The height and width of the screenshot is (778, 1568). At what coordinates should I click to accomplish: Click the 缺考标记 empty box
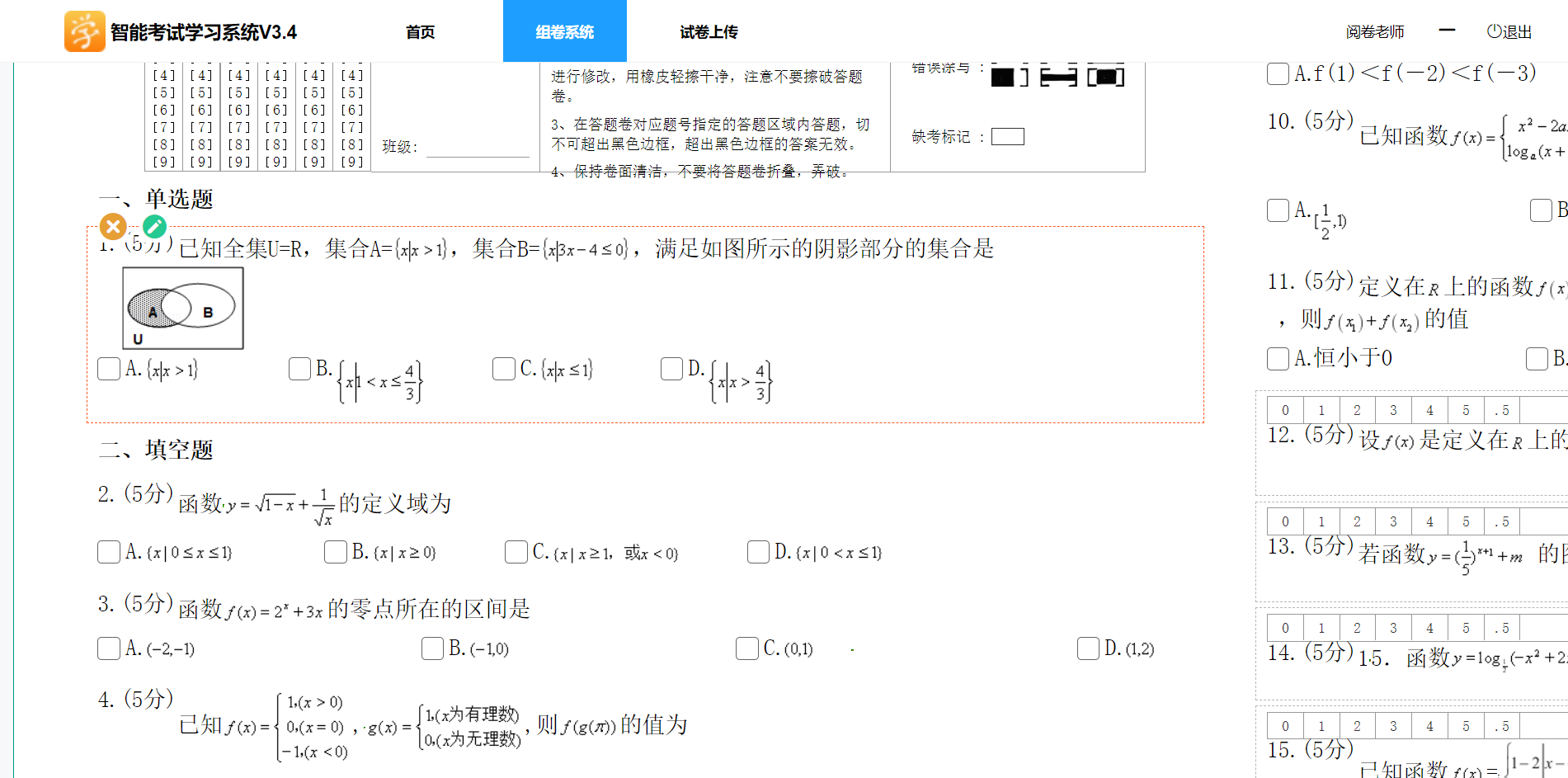(1008, 137)
